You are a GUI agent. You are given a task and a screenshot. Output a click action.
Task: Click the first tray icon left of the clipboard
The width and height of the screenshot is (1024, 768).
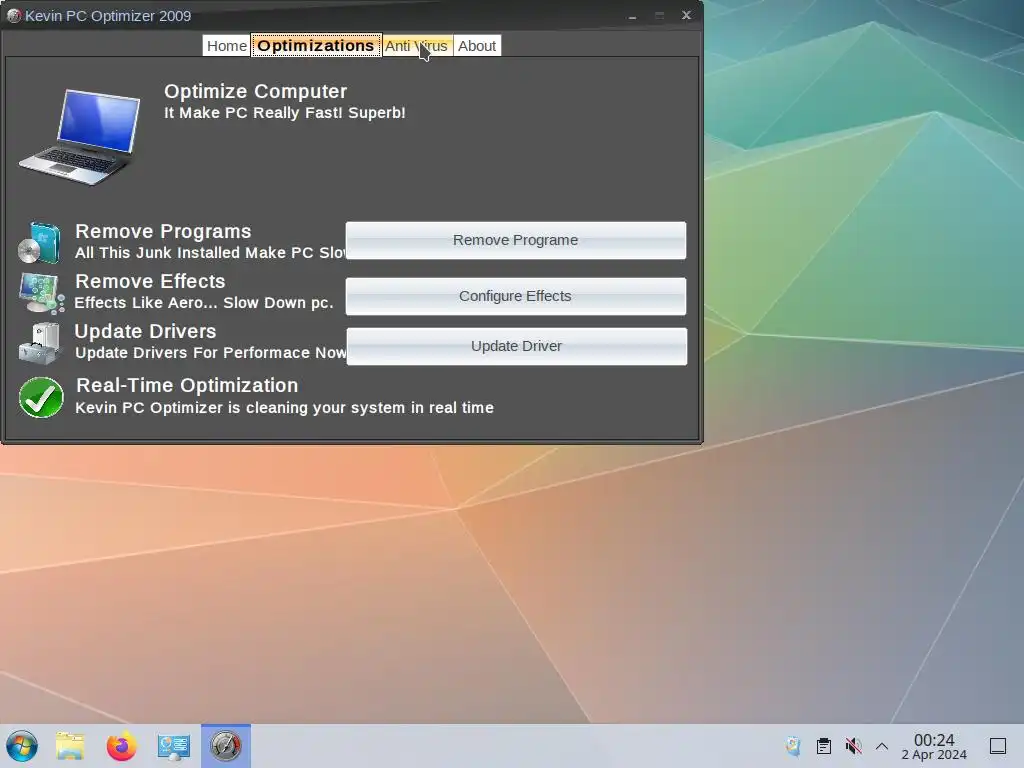793,746
